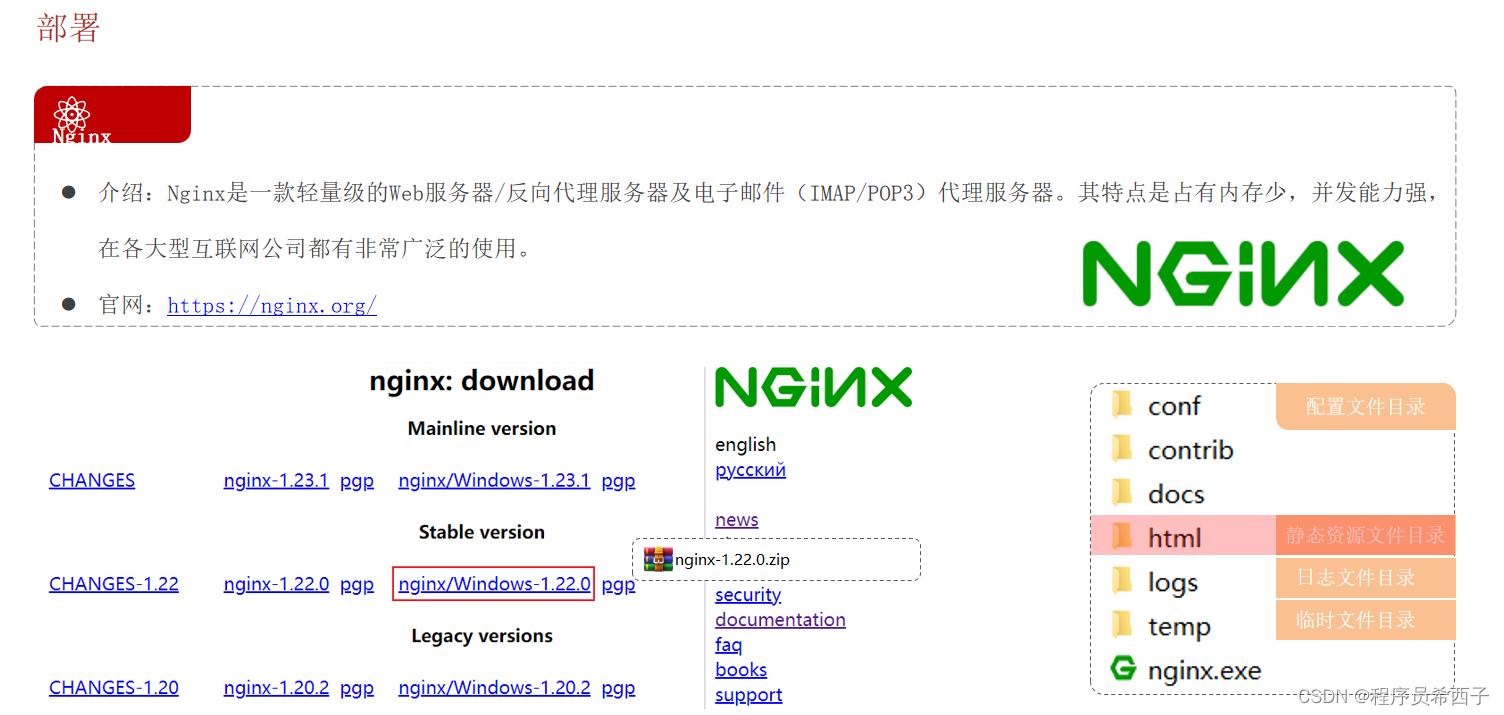Screen dimensions: 1504x715
Task: Open pgp link beside nginx/Windows-1.20.2
Action: coord(618,688)
